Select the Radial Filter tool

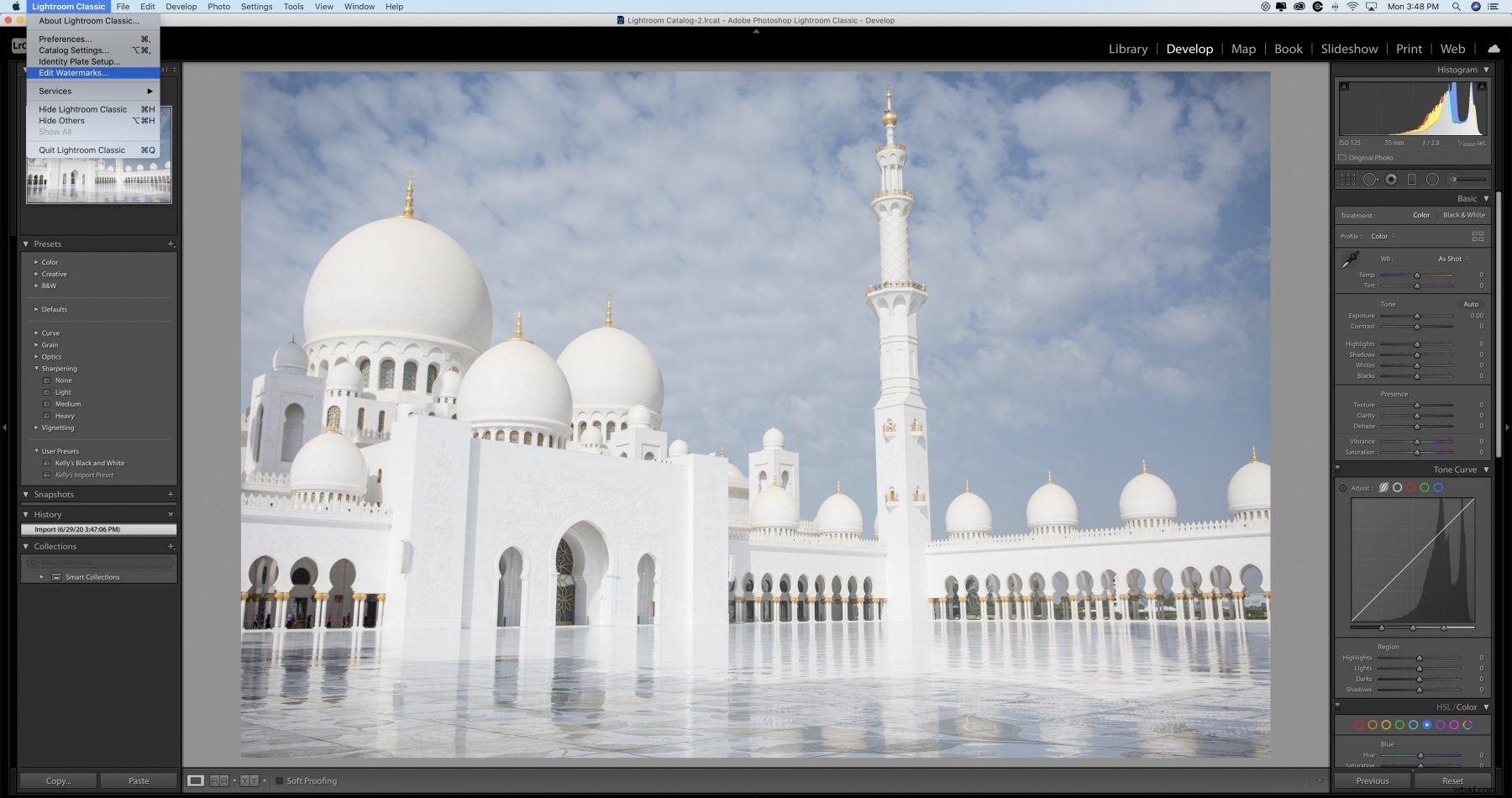tap(1431, 179)
